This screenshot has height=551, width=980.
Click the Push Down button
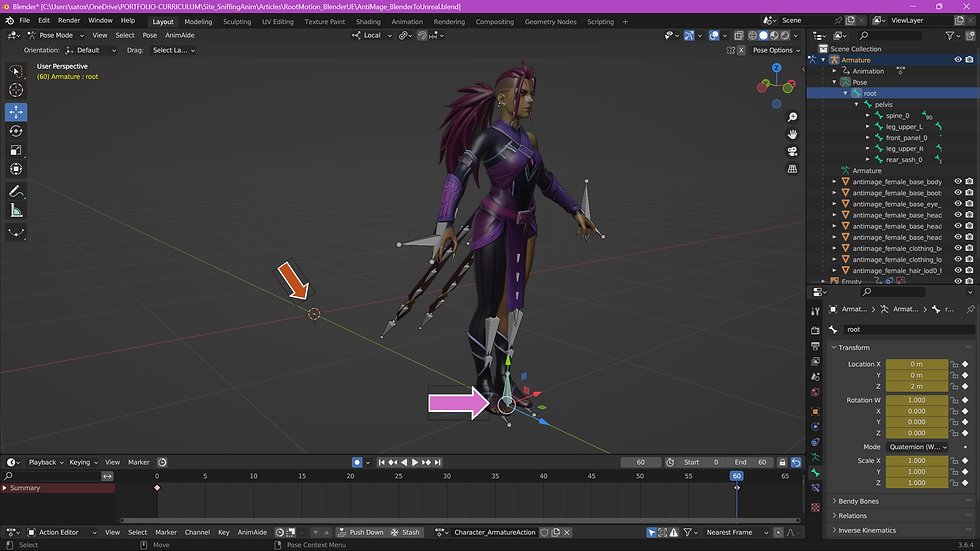click(x=361, y=532)
